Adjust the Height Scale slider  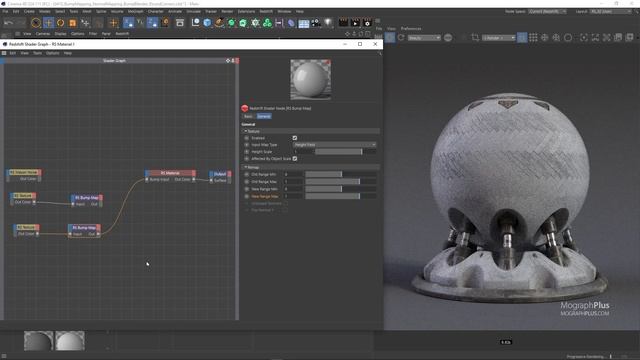pos(345,152)
